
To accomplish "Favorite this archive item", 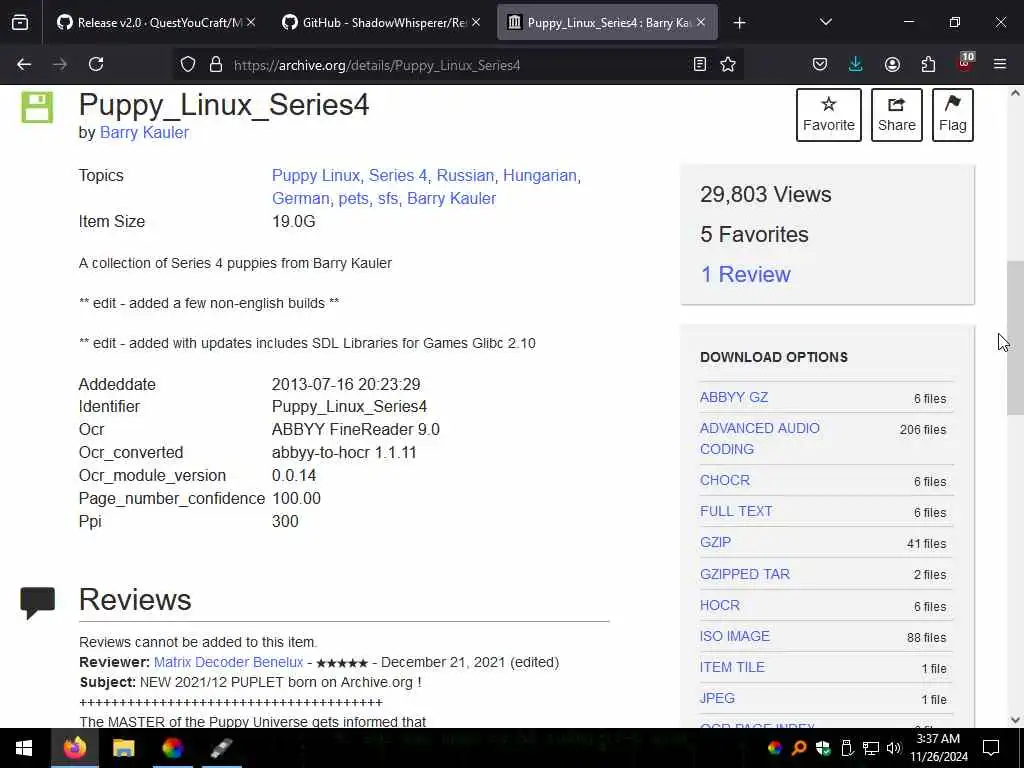I will [828, 115].
